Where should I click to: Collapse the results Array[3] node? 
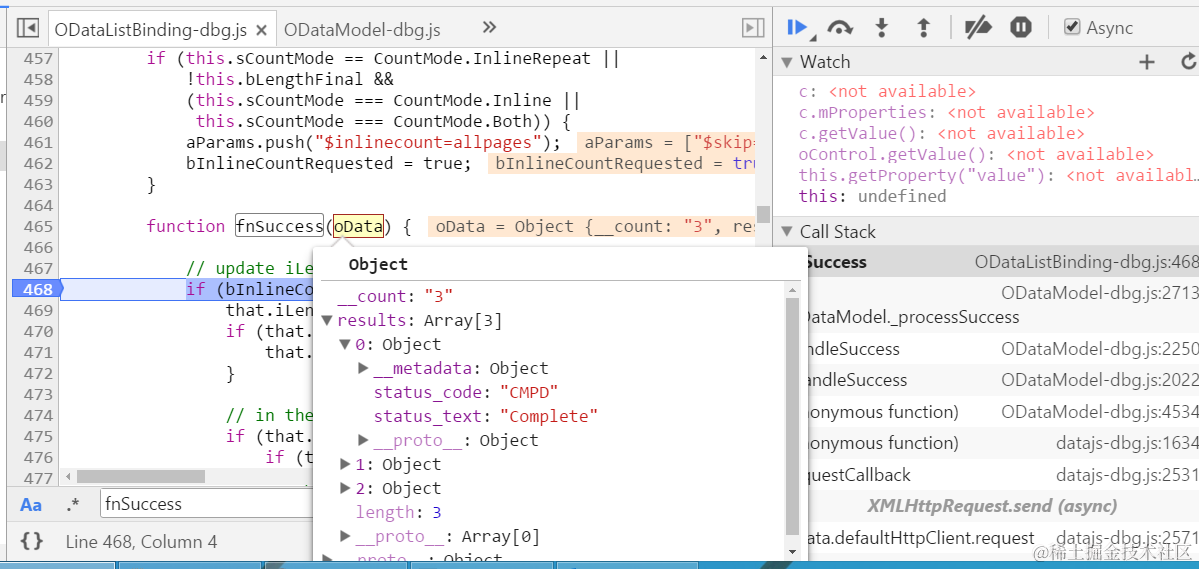coord(328,320)
